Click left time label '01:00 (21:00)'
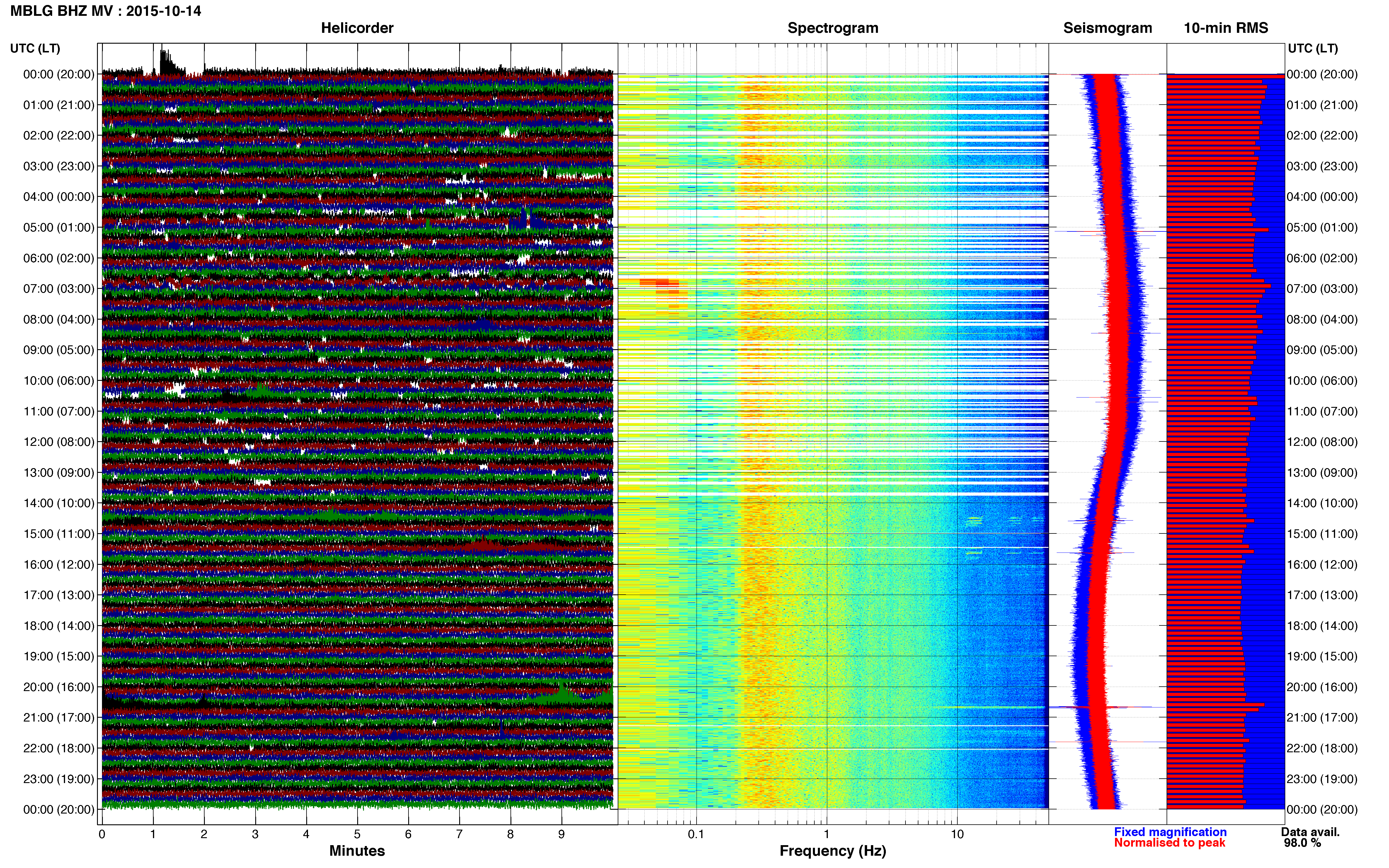 point(59,105)
